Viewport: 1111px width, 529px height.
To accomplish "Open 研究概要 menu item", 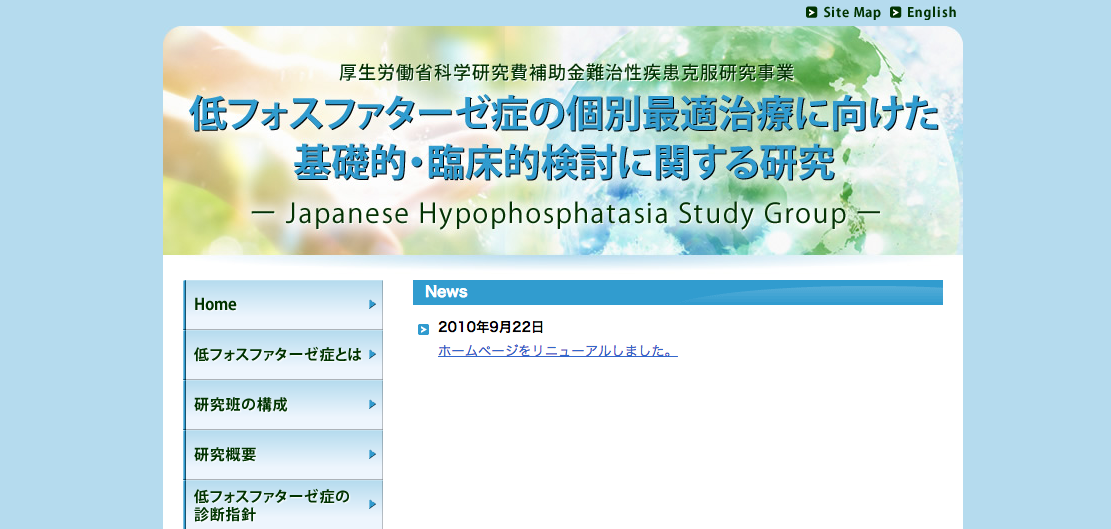I will tap(283, 455).
